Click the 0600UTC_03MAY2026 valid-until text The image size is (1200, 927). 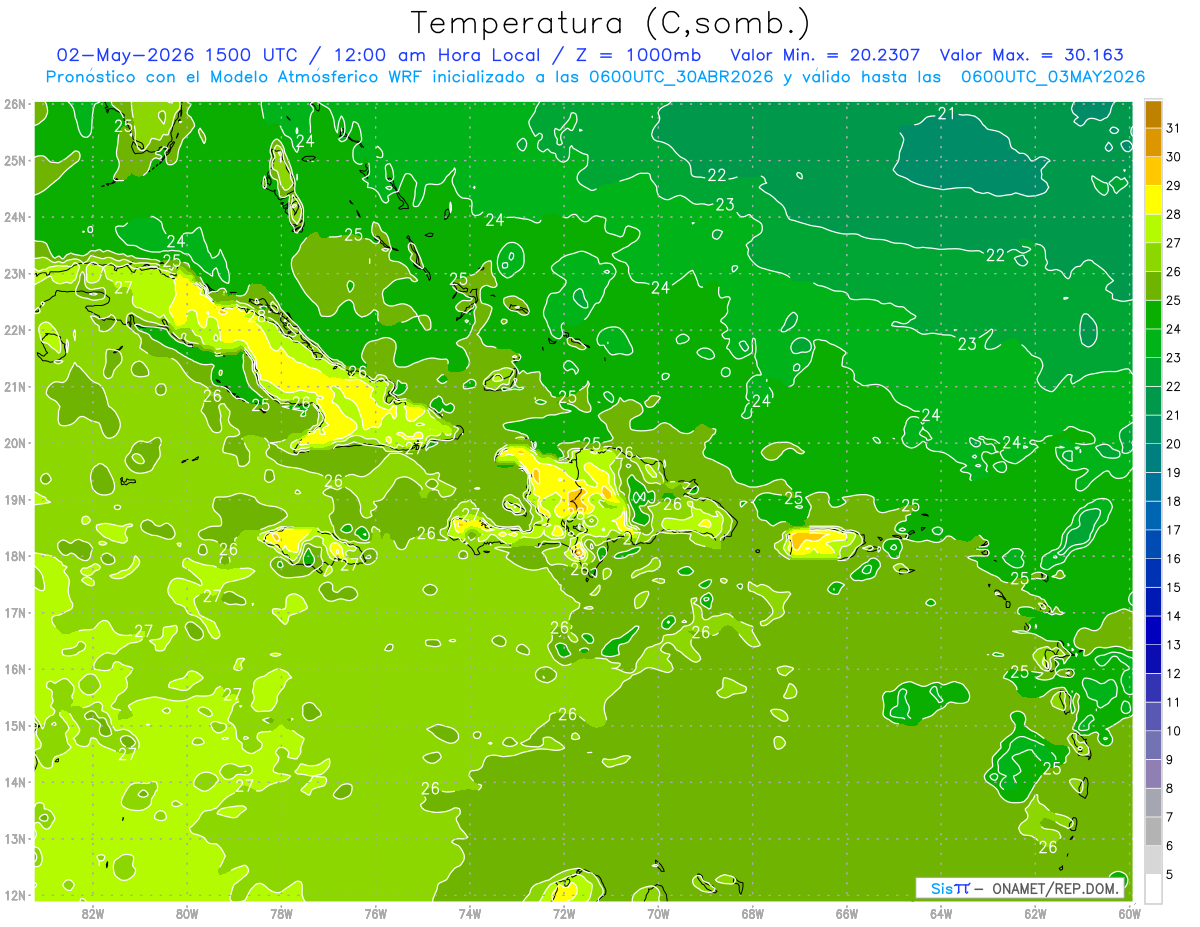pos(1053,77)
